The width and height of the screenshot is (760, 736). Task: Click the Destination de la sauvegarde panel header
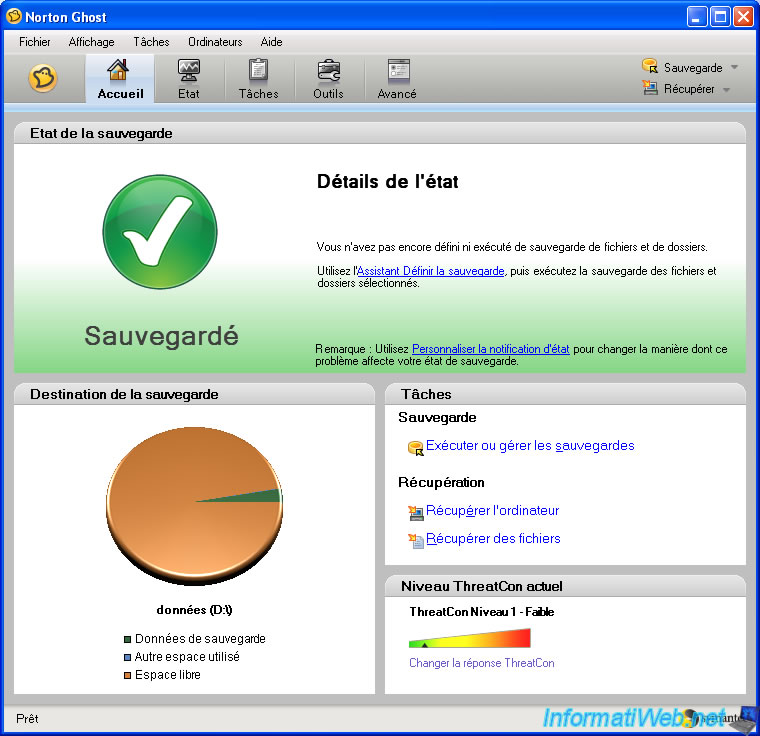click(x=194, y=394)
